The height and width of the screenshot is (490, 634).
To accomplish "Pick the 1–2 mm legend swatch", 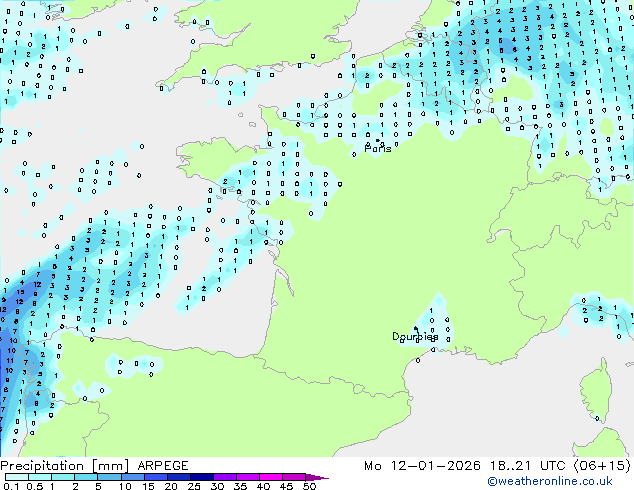I will 63,477.
